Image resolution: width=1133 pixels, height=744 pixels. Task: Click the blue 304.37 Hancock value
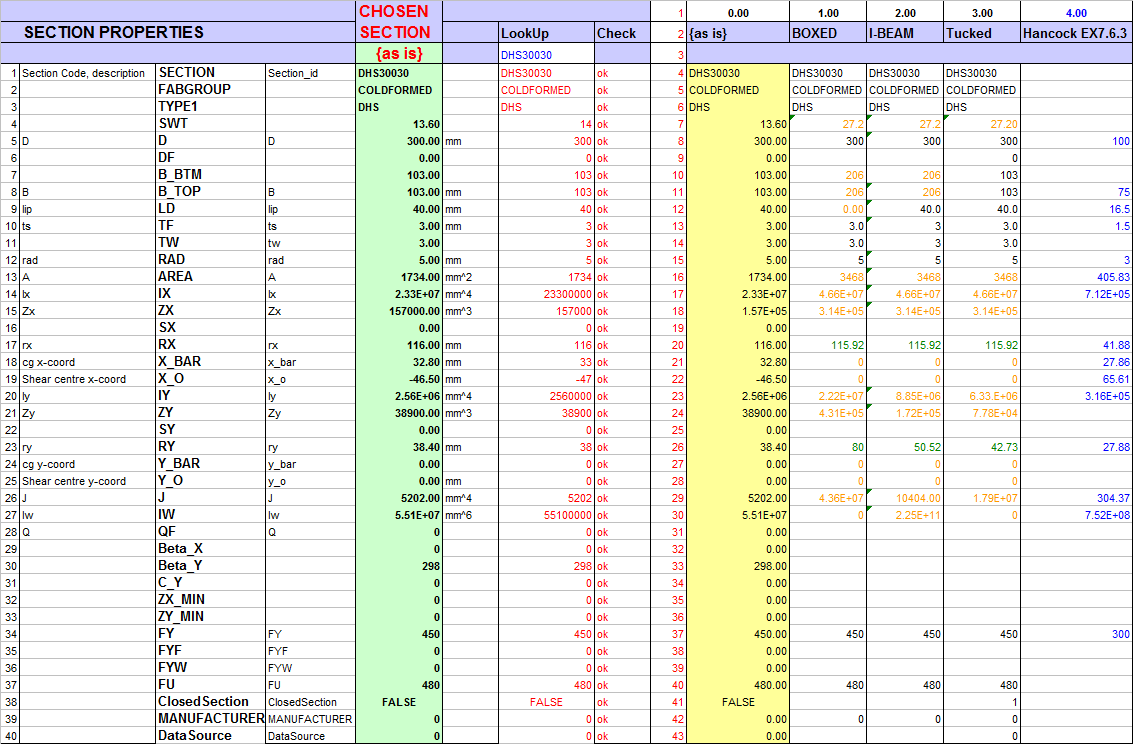1076,498
